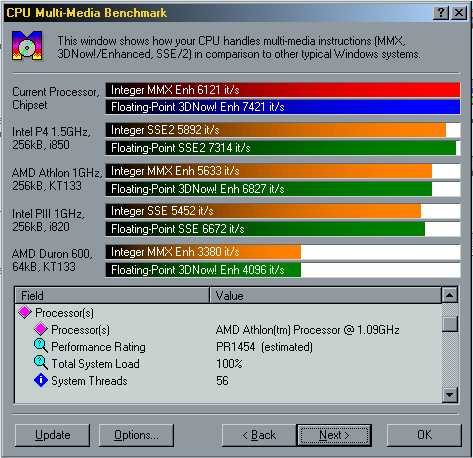
Task: Go to previous page with Back button
Action: point(259,435)
